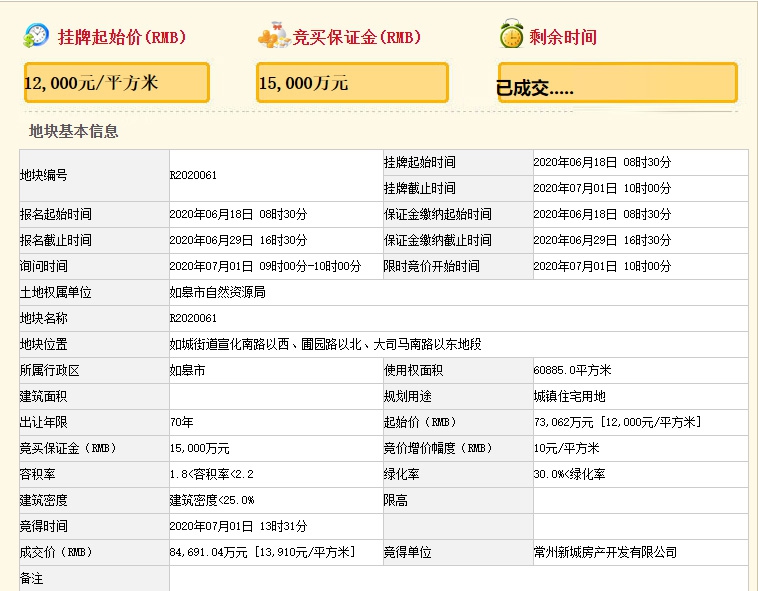Click the 限时竞价开始时间 label
758x591 pixels.
pos(432,266)
